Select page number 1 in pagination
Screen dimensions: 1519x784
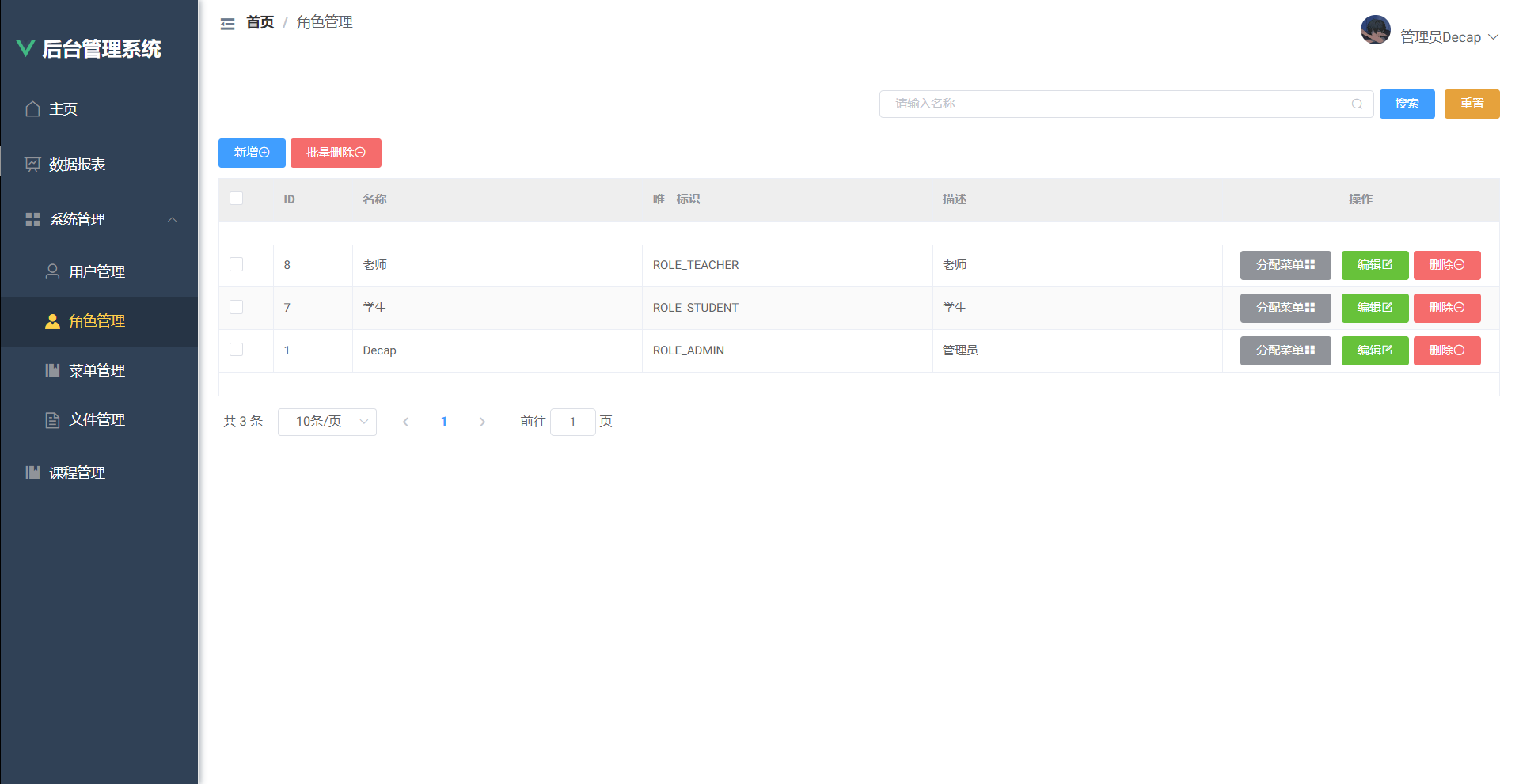coord(444,422)
